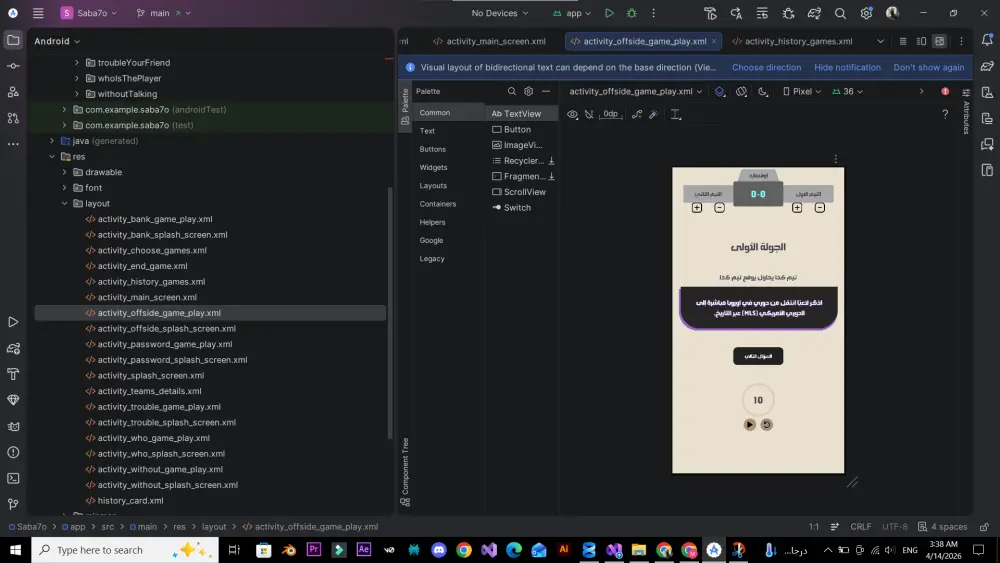Image resolution: width=1000 pixels, height=563 pixels.
Task: Open Problems tool window icon
Action: coord(13,452)
